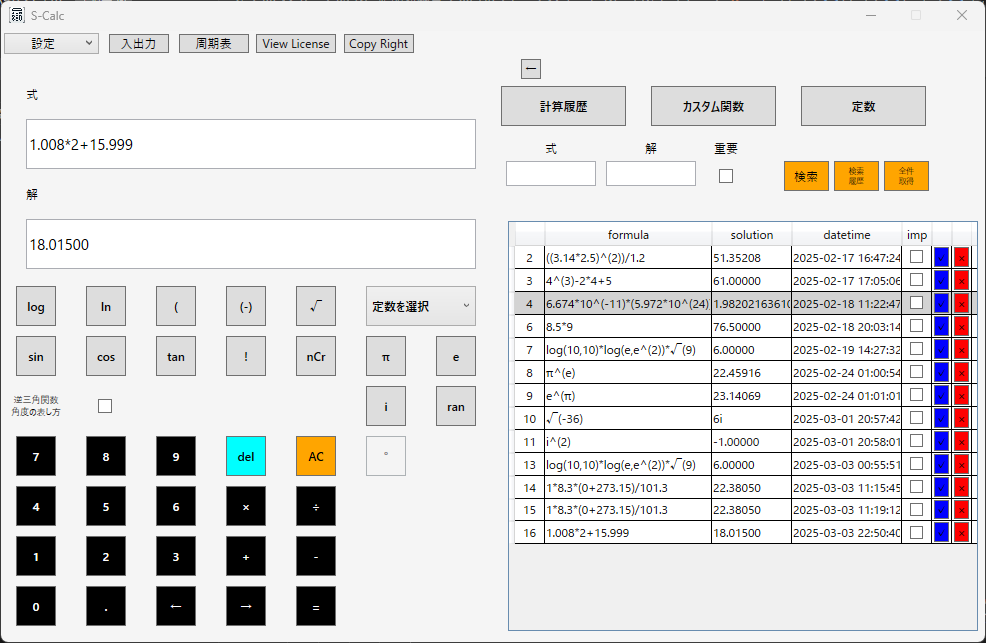The width and height of the screenshot is (986, 643).
Task: Click the 検索履歴 button
Action: click(x=856, y=176)
